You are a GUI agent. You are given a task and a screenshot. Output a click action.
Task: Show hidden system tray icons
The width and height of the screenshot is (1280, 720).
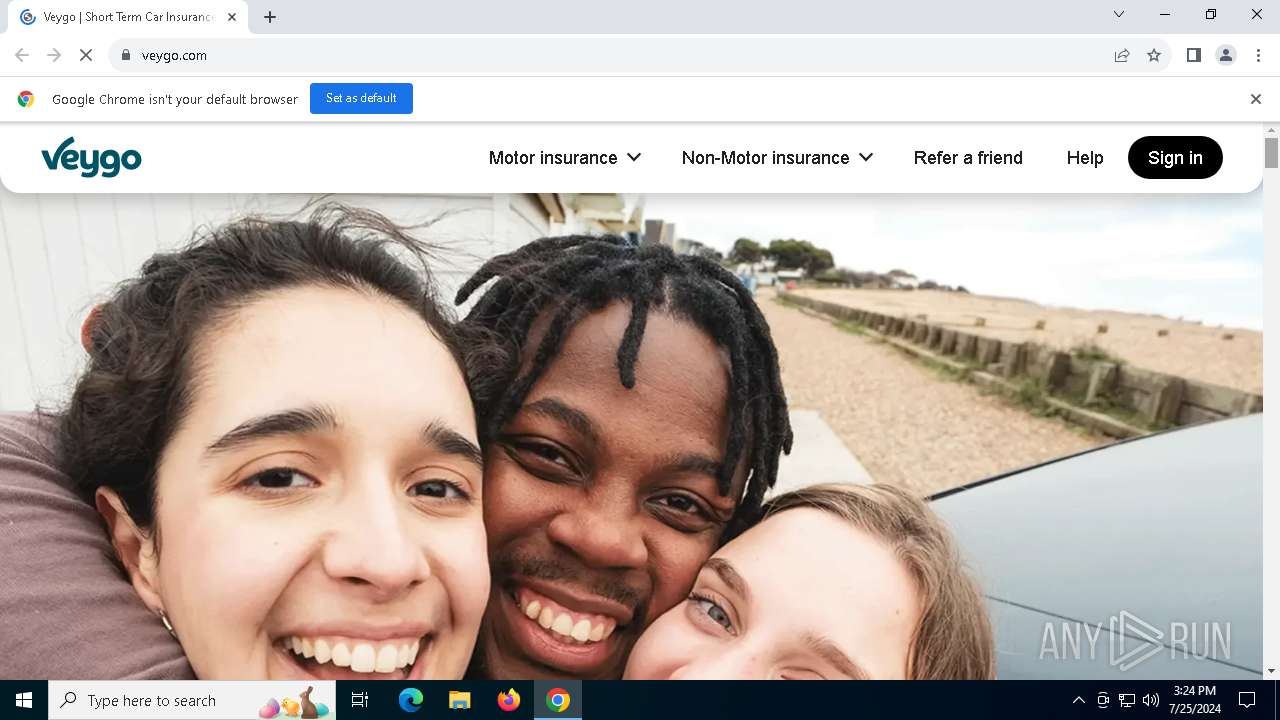click(x=1078, y=700)
